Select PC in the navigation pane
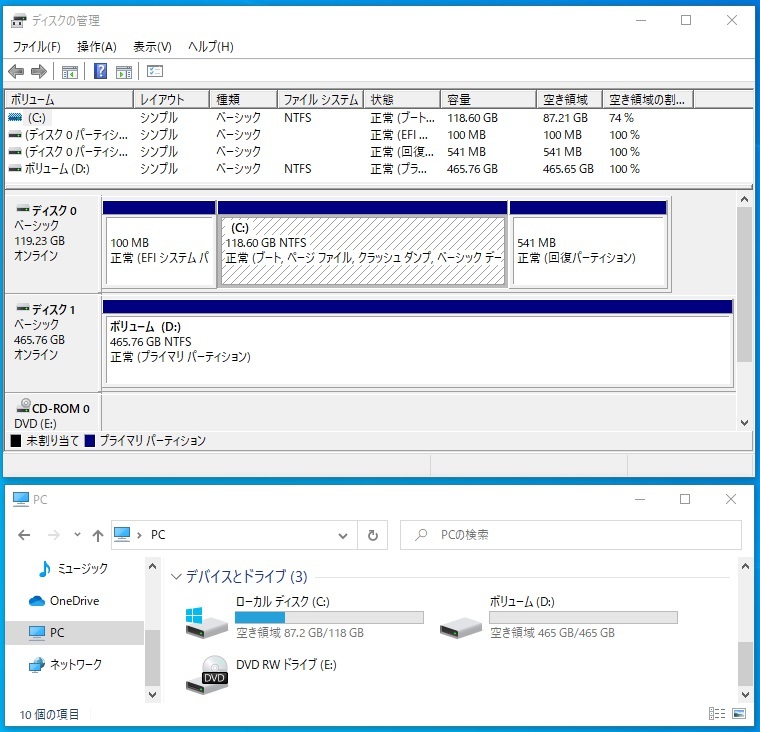The image size is (760, 732). coord(75,633)
